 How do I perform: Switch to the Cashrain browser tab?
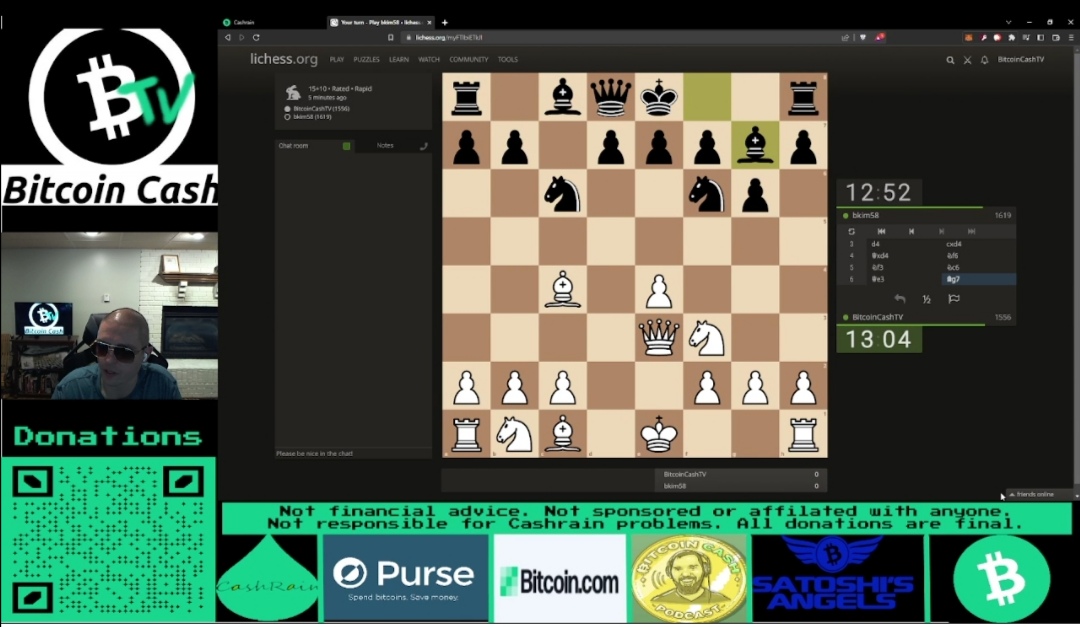(272, 23)
